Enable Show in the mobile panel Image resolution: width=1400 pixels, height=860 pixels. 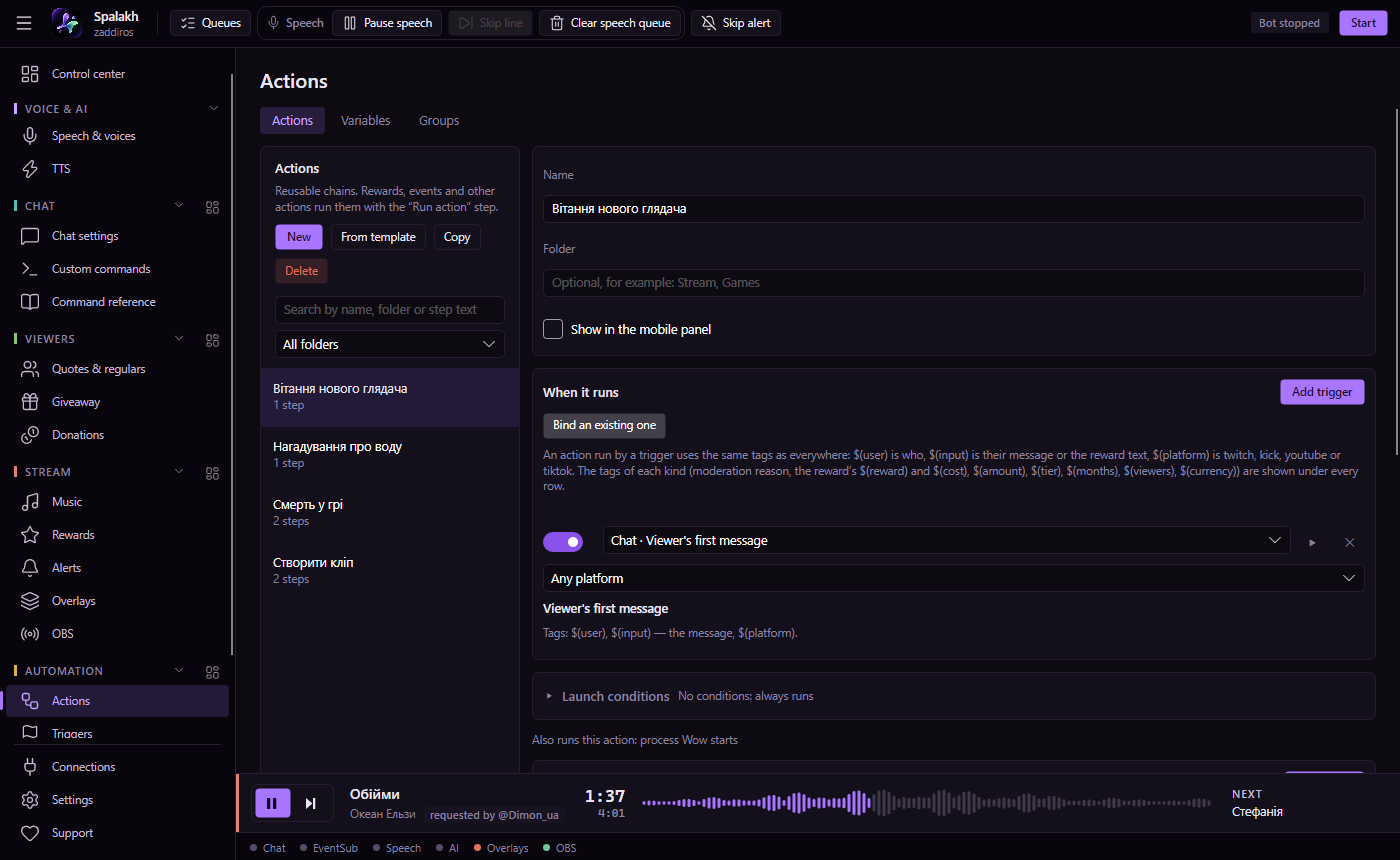[553, 329]
